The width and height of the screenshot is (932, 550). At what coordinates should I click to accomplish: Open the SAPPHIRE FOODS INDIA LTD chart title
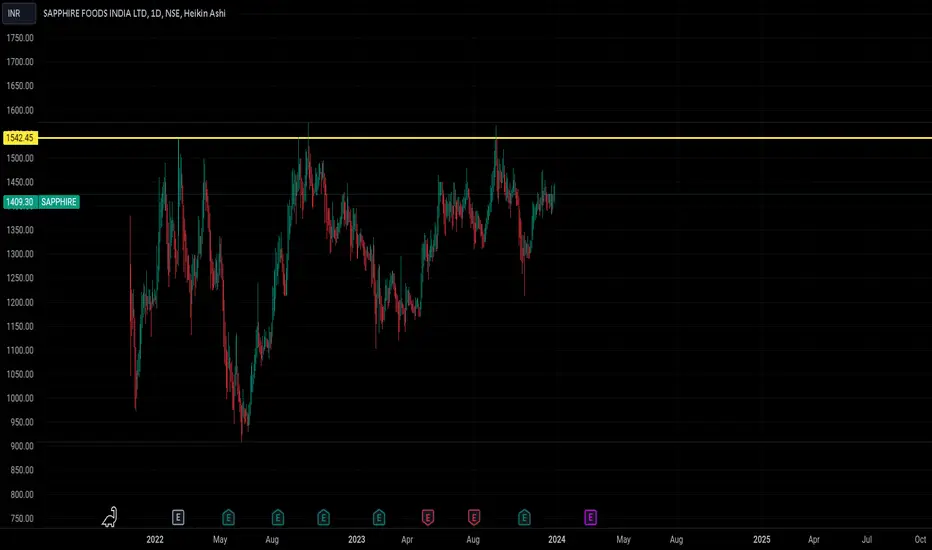click(x=134, y=13)
